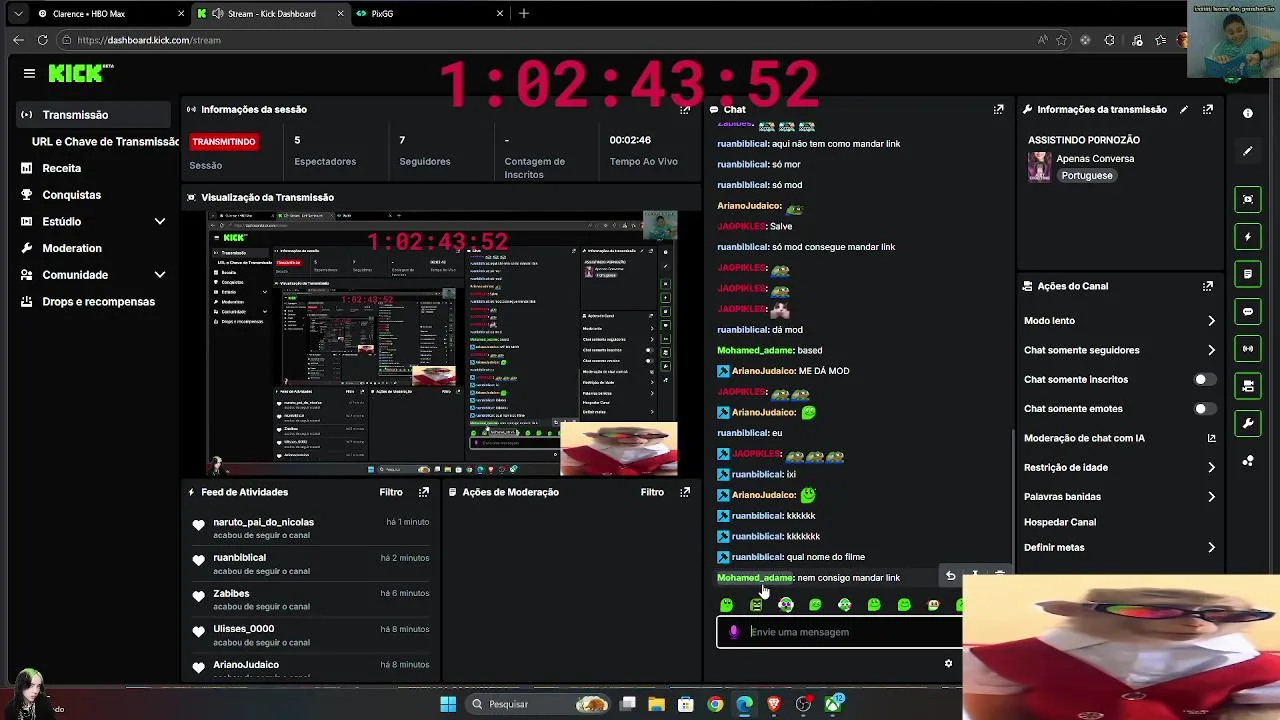Pick the first green emote in emote bar
The image size is (1280, 720).
point(727,605)
